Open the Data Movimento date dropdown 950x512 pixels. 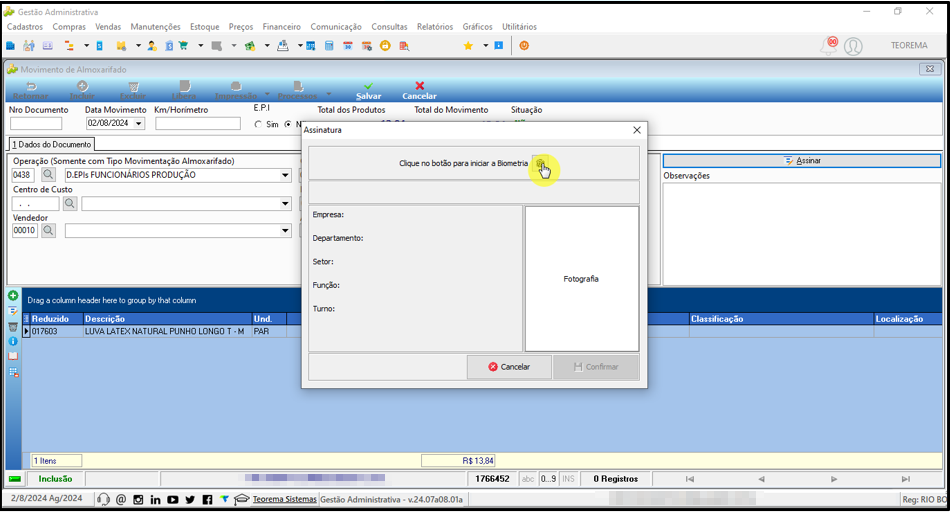(x=139, y=123)
